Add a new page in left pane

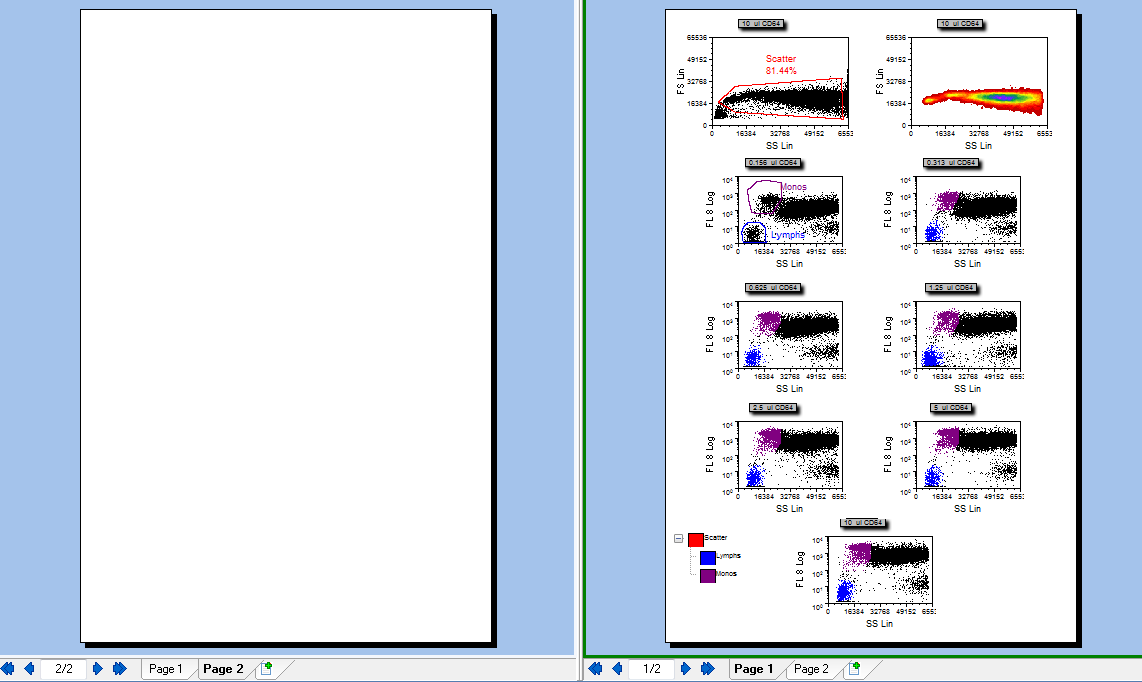(265, 669)
